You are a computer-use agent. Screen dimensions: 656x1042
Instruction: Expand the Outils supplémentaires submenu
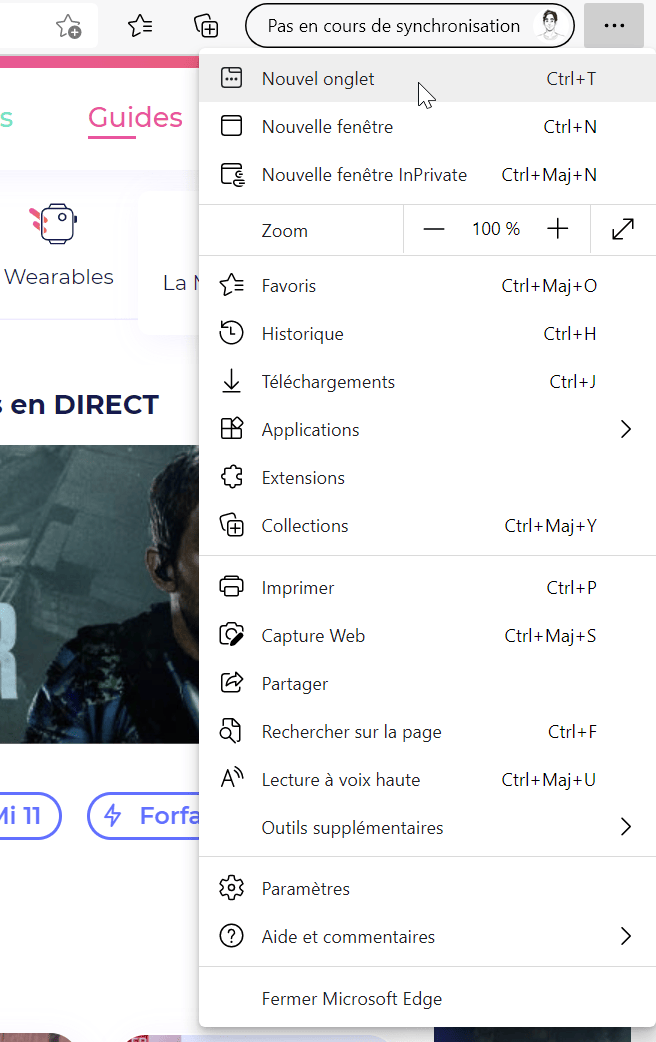coord(427,827)
